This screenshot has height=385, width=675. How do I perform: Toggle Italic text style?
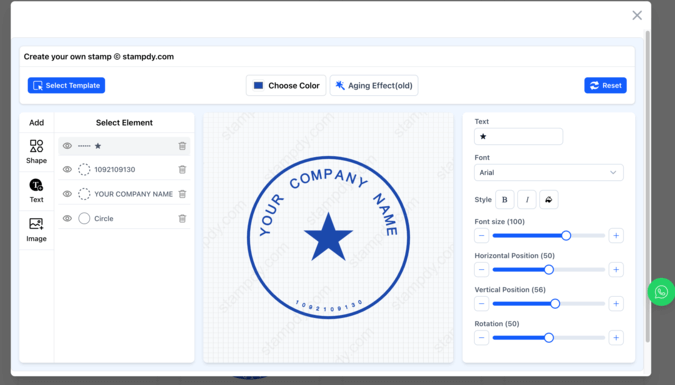tap(526, 200)
